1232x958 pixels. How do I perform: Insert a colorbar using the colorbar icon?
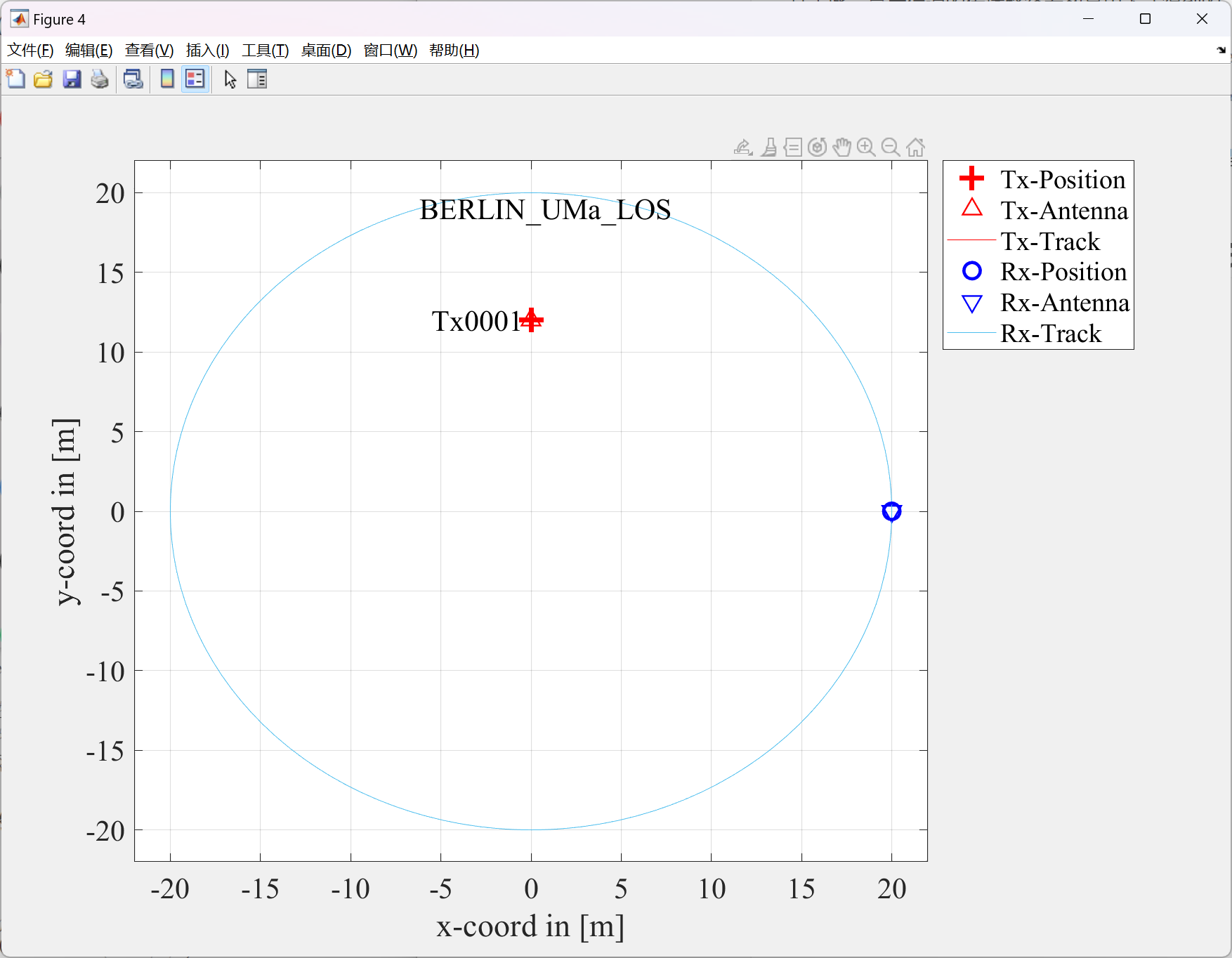point(166,79)
